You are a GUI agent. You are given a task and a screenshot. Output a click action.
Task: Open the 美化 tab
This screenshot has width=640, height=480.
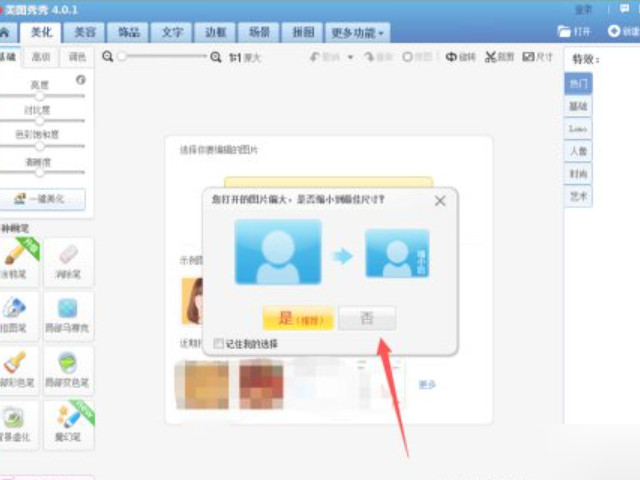(42, 32)
